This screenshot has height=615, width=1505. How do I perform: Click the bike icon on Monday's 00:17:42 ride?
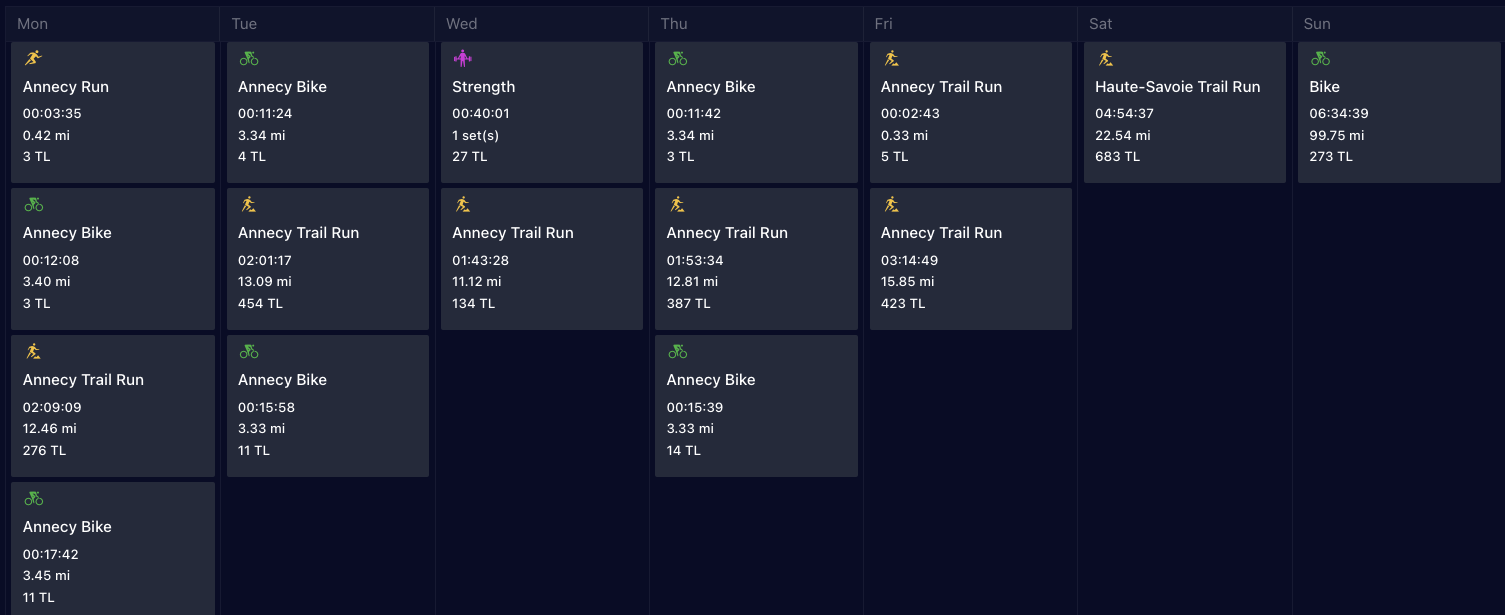coord(34,498)
